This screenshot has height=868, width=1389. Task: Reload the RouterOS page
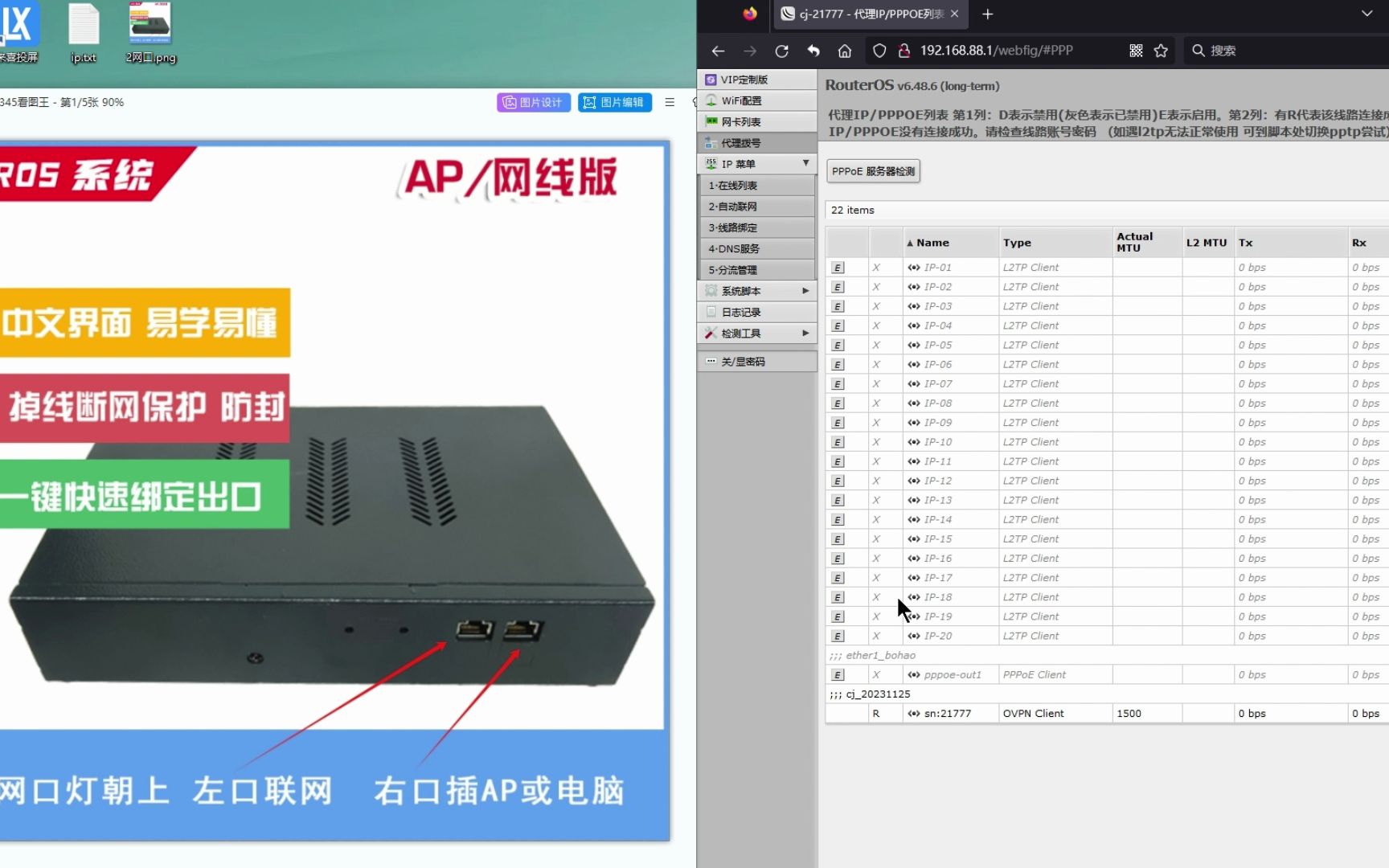coord(781,50)
